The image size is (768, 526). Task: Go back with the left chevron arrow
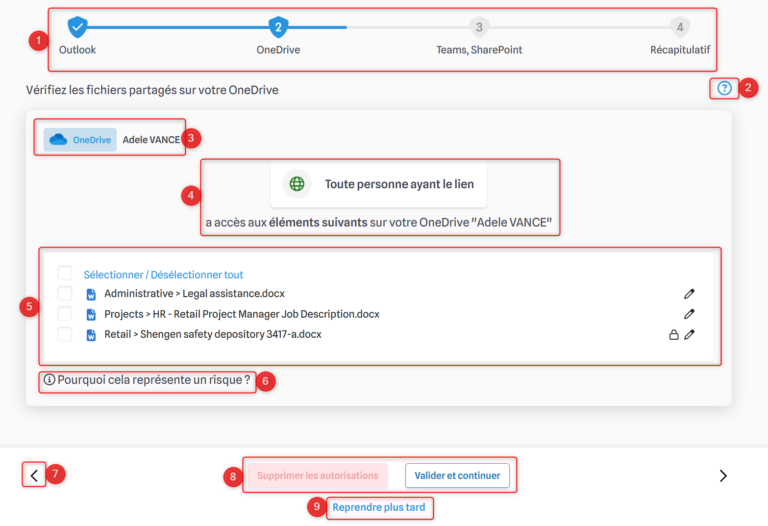click(x=34, y=475)
